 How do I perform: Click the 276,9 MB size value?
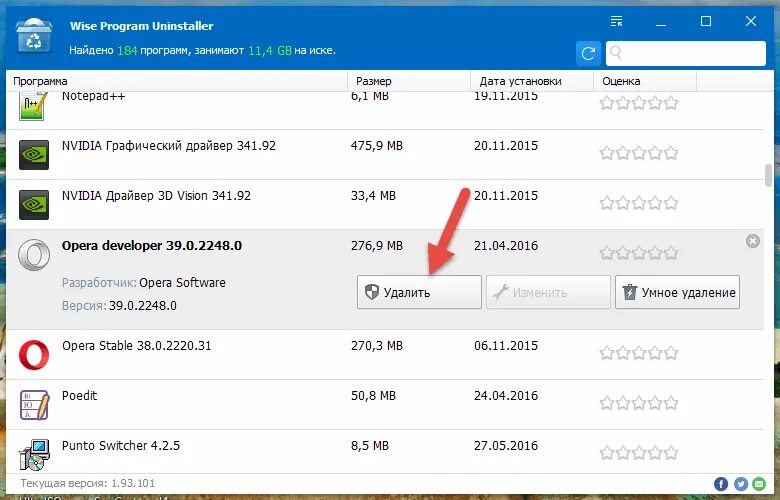click(x=377, y=246)
